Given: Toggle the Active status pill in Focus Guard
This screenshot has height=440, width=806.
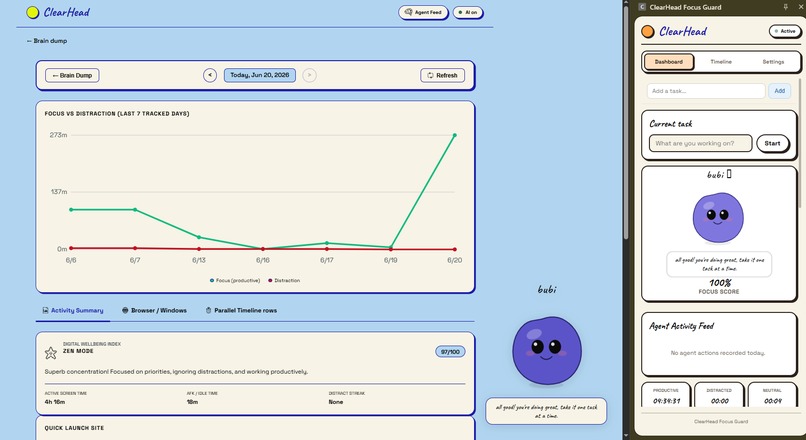Looking at the screenshot, I should tap(784, 31).
